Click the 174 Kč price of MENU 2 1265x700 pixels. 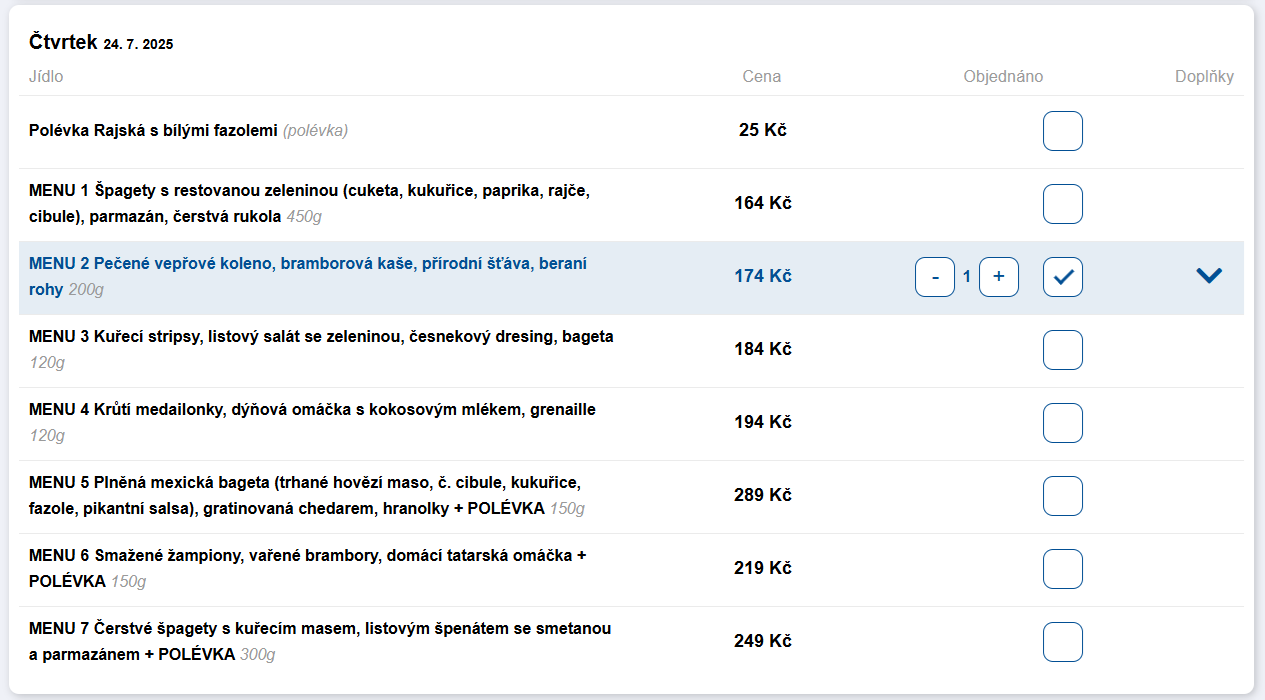[x=762, y=276]
